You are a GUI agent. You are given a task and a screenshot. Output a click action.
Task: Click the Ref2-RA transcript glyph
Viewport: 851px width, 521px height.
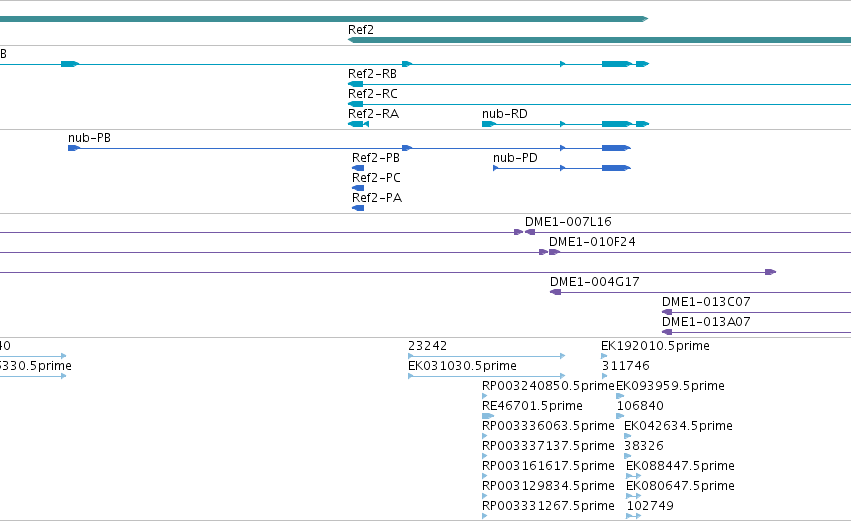point(358,124)
